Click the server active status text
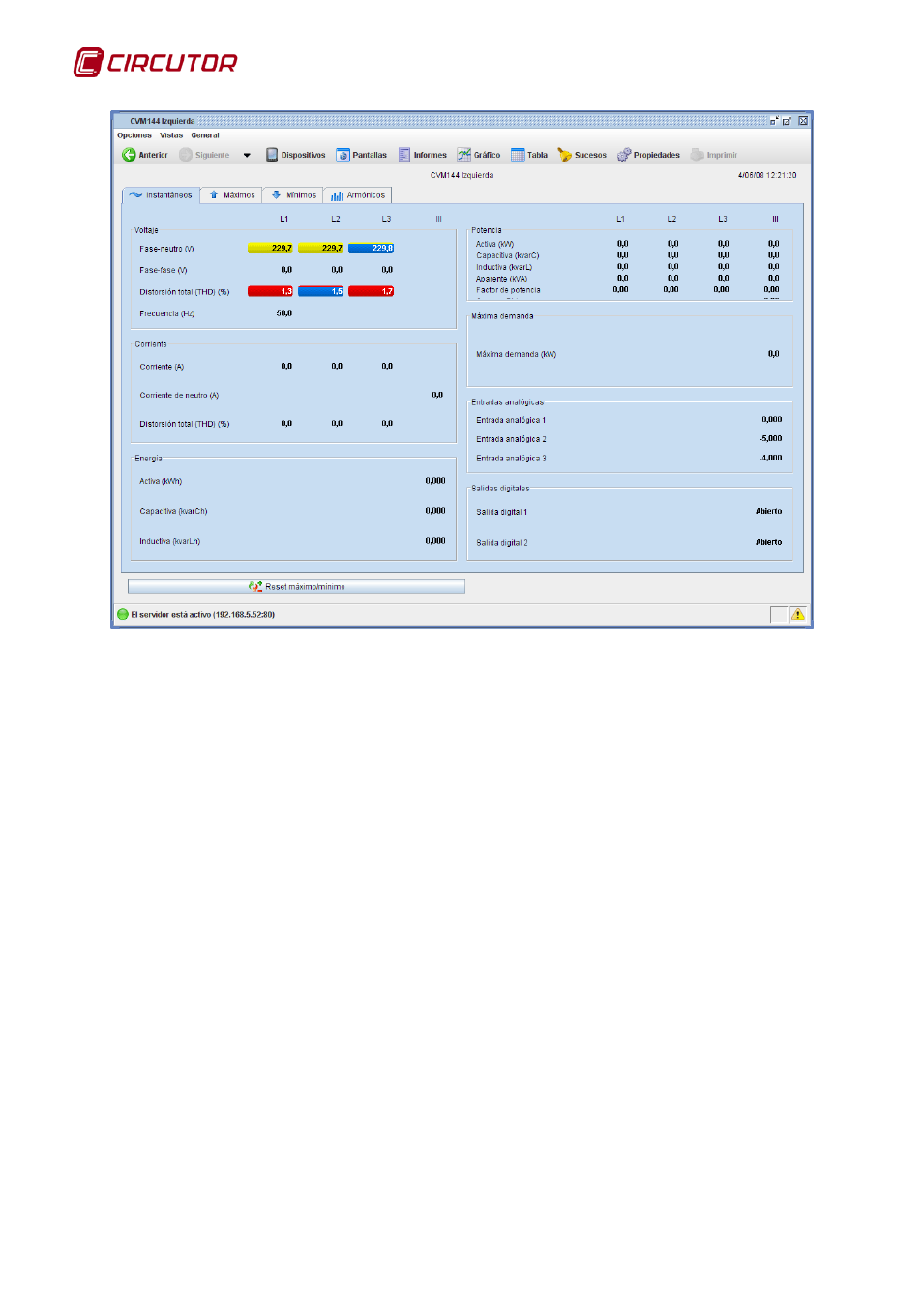 203,614
